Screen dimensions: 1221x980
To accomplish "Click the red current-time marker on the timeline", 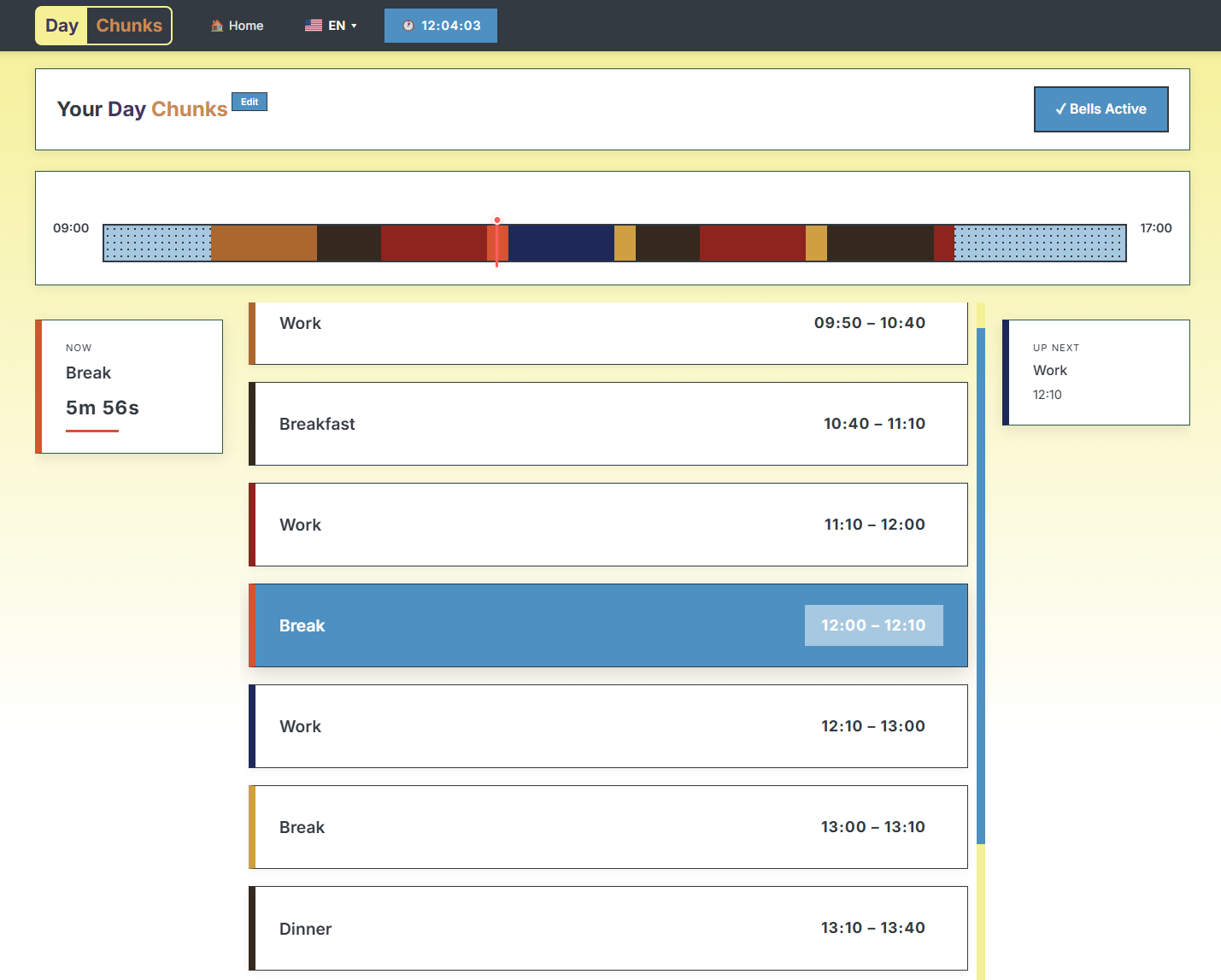I will tap(496, 243).
